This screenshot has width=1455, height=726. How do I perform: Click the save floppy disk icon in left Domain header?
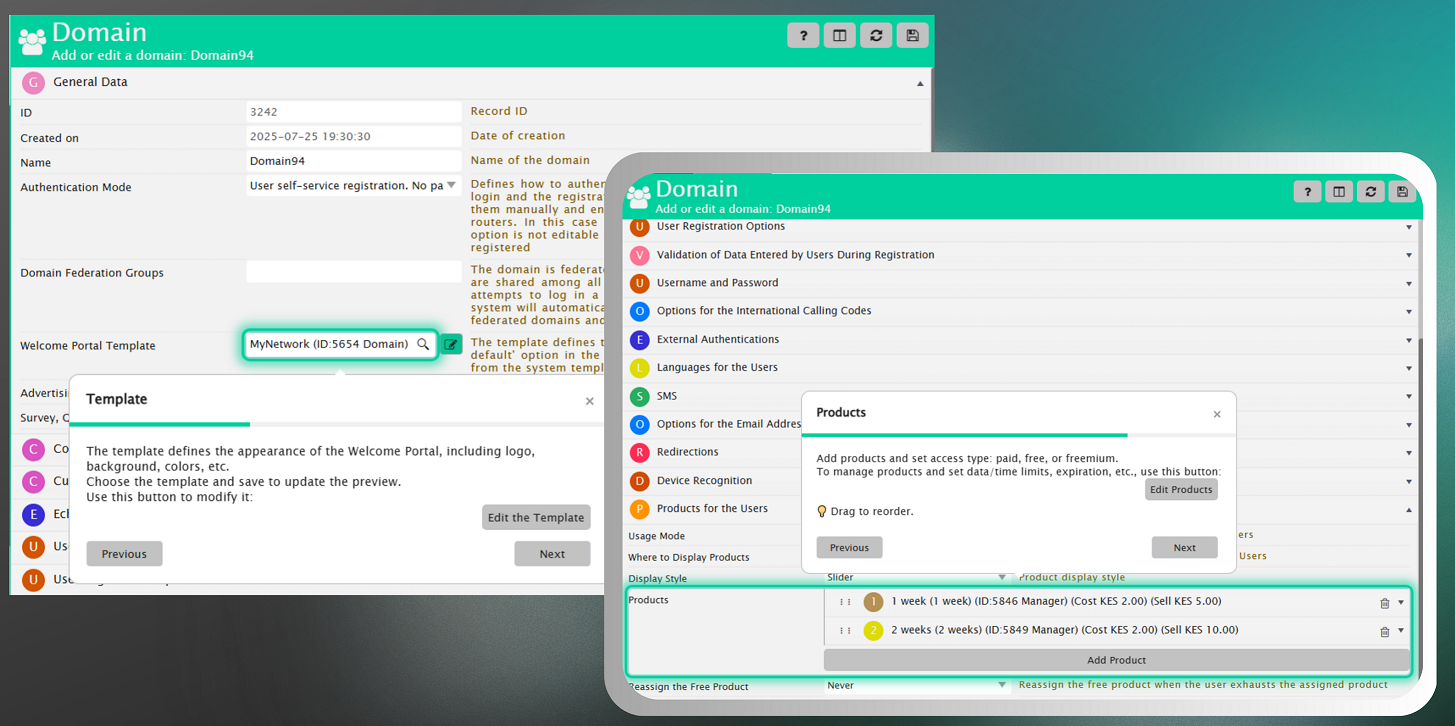tap(912, 36)
